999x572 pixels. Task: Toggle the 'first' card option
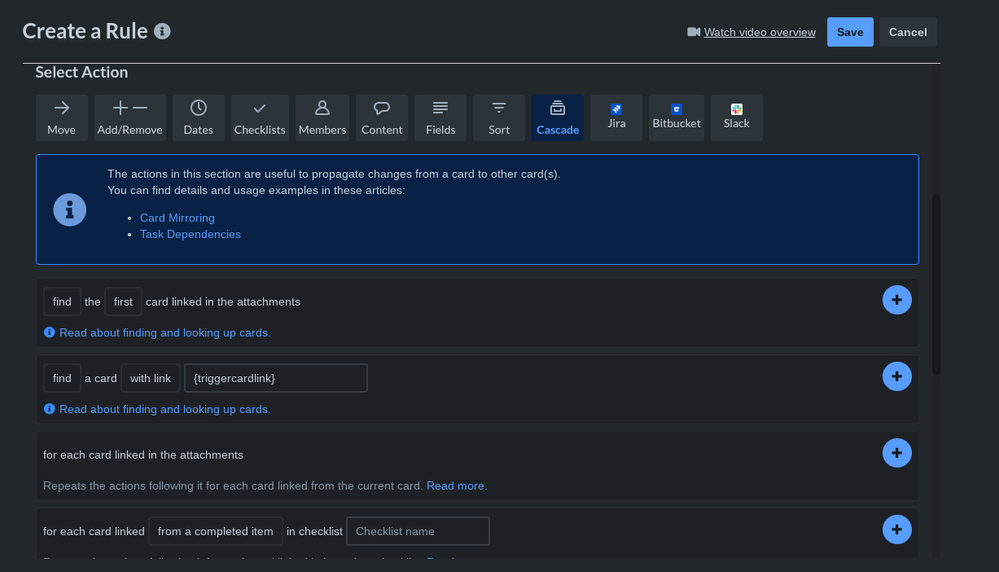pyautogui.click(x=123, y=302)
